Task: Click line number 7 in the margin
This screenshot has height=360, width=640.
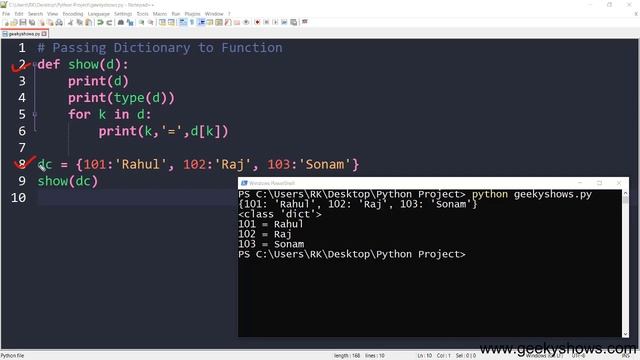Action: [x=22, y=147]
